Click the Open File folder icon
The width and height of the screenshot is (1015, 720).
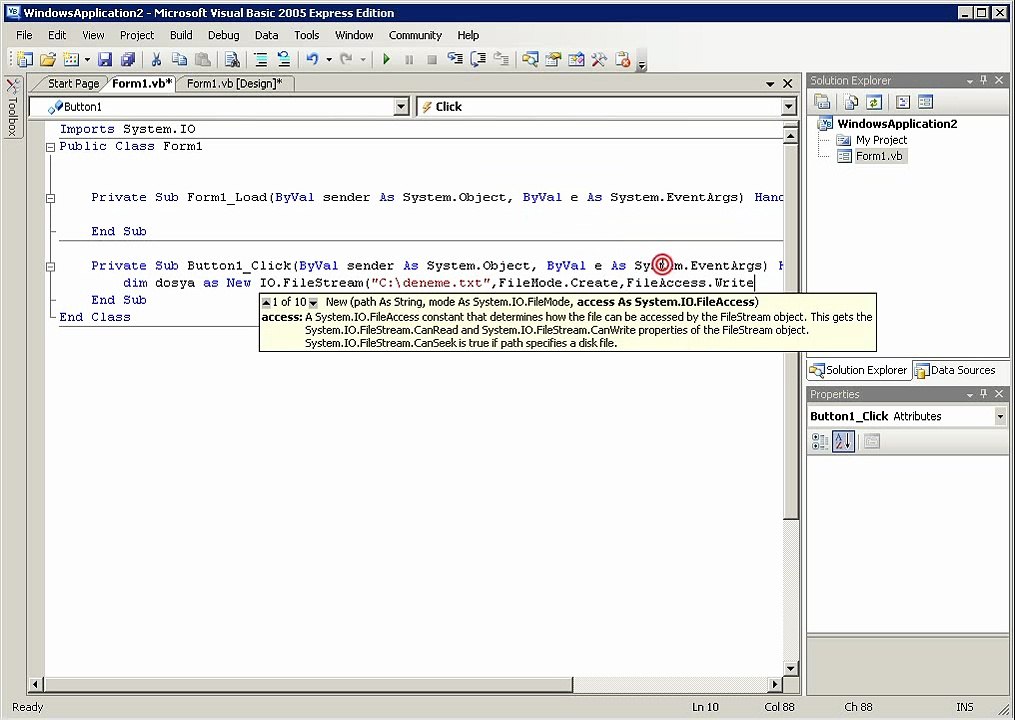(48, 60)
